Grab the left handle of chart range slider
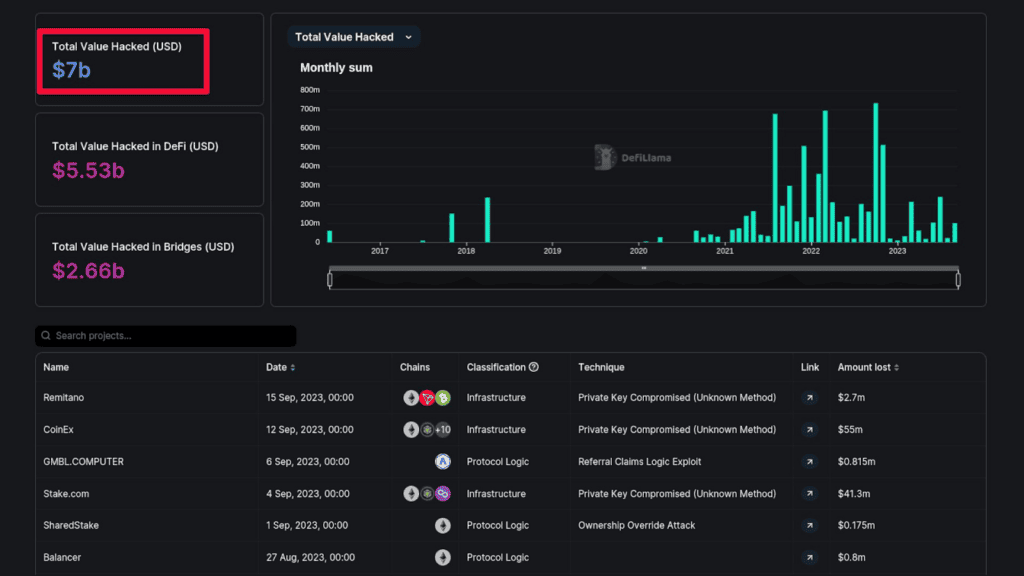Viewport: 1024px width, 576px height. click(x=330, y=280)
